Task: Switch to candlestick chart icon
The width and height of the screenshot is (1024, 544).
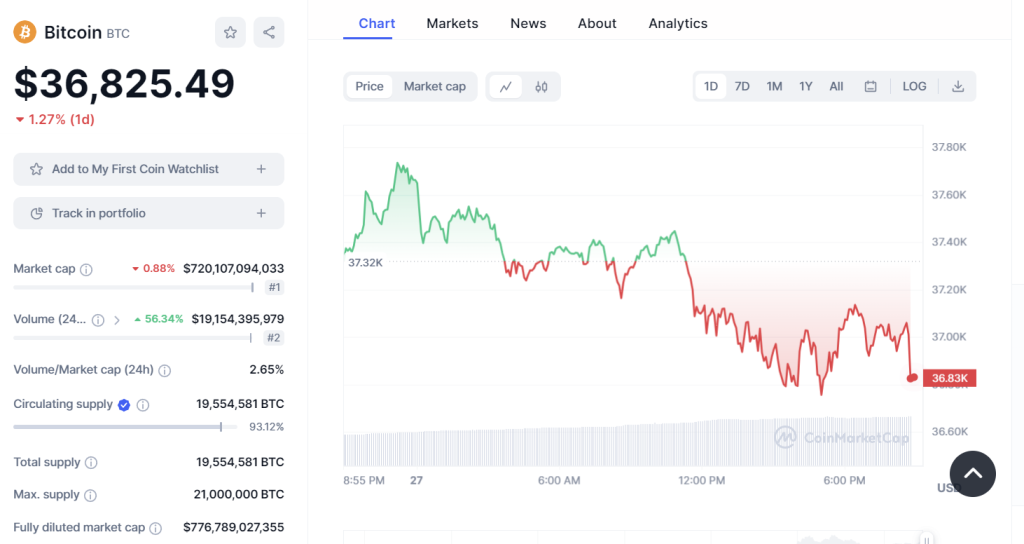Action: coord(541,87)
